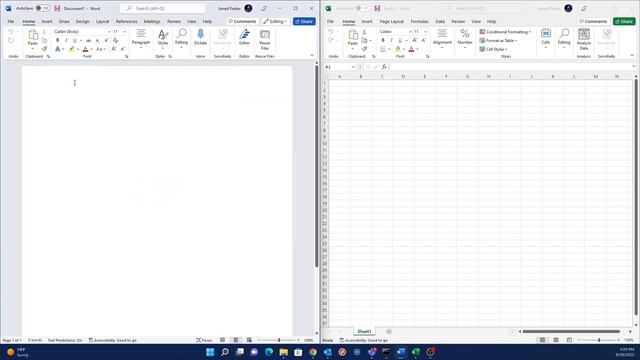
Task: Open Number format group in Excel
Action: [x=464, y=38]
